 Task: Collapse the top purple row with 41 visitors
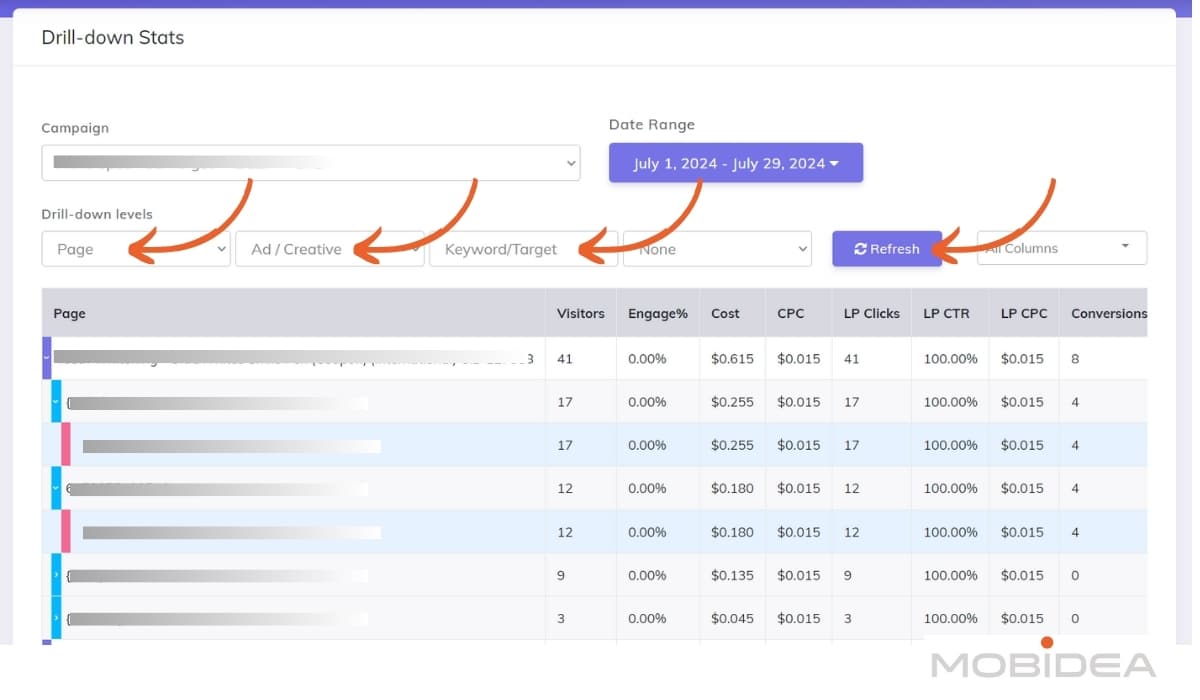[46, 358]
